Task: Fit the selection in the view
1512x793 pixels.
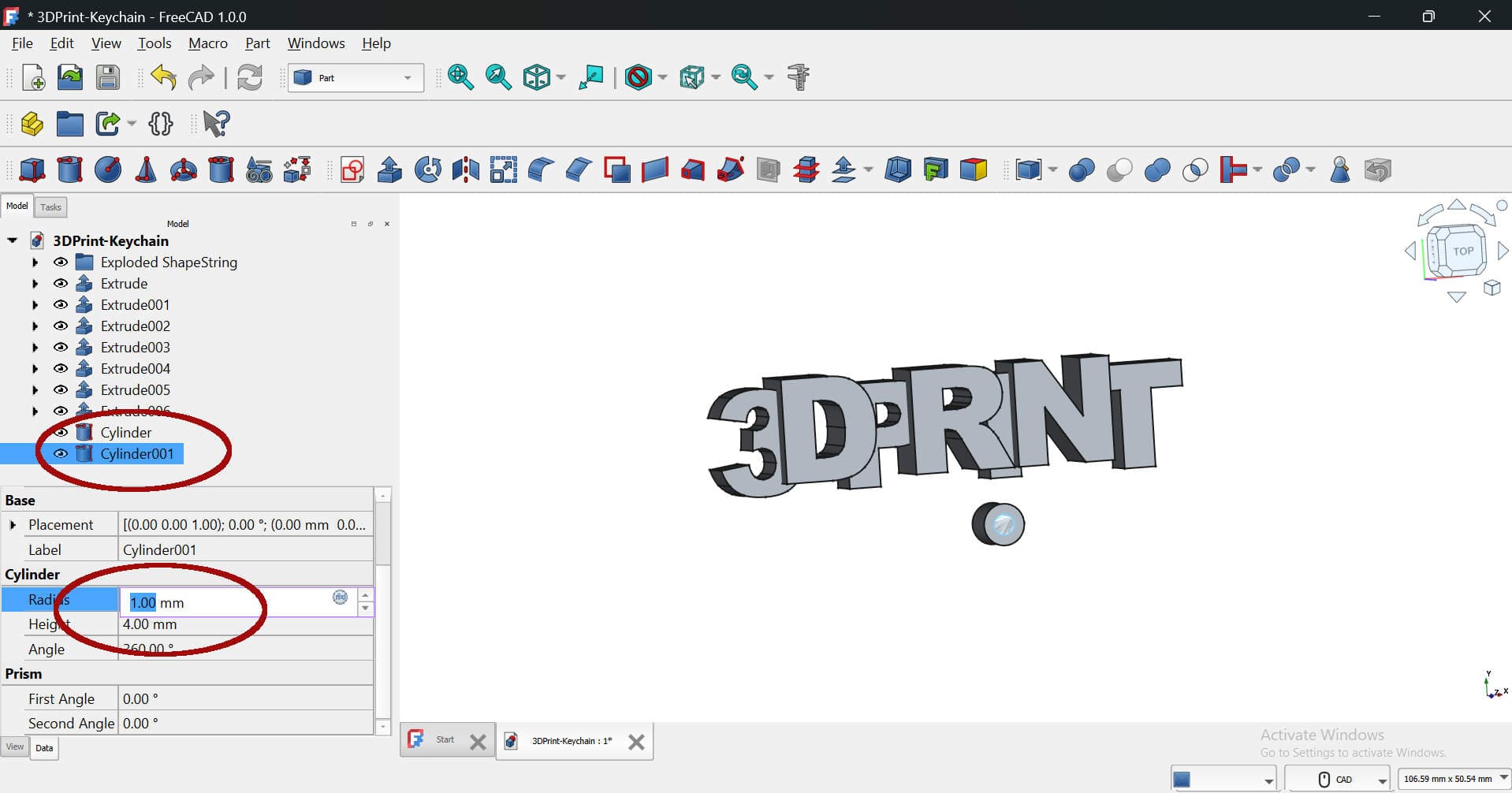Action: [x=498, y=77]
